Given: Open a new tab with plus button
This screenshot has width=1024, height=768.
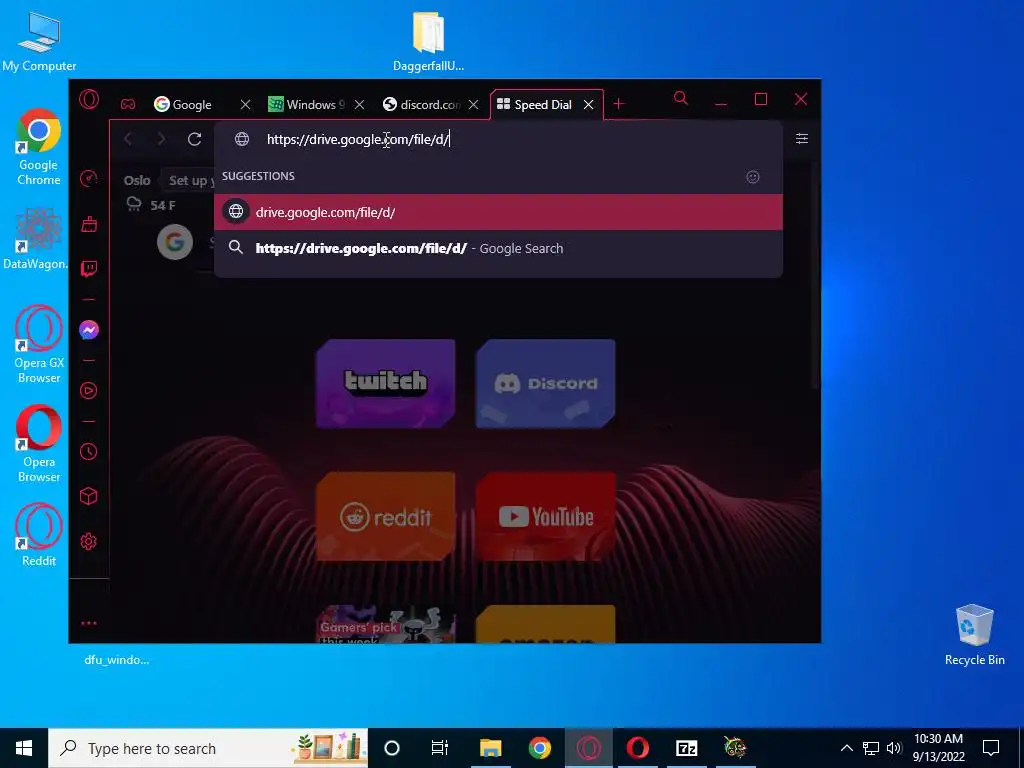Looking at the screenshot, I should point(619,104).
